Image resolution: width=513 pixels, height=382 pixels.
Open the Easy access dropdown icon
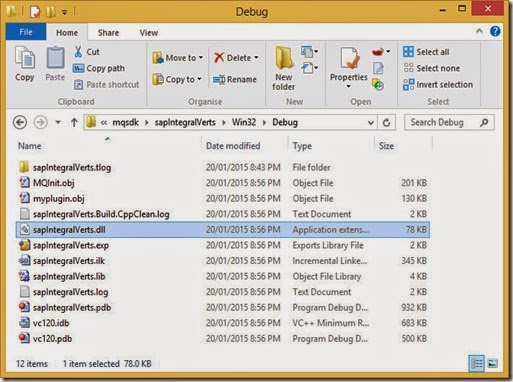click(309, 68)
